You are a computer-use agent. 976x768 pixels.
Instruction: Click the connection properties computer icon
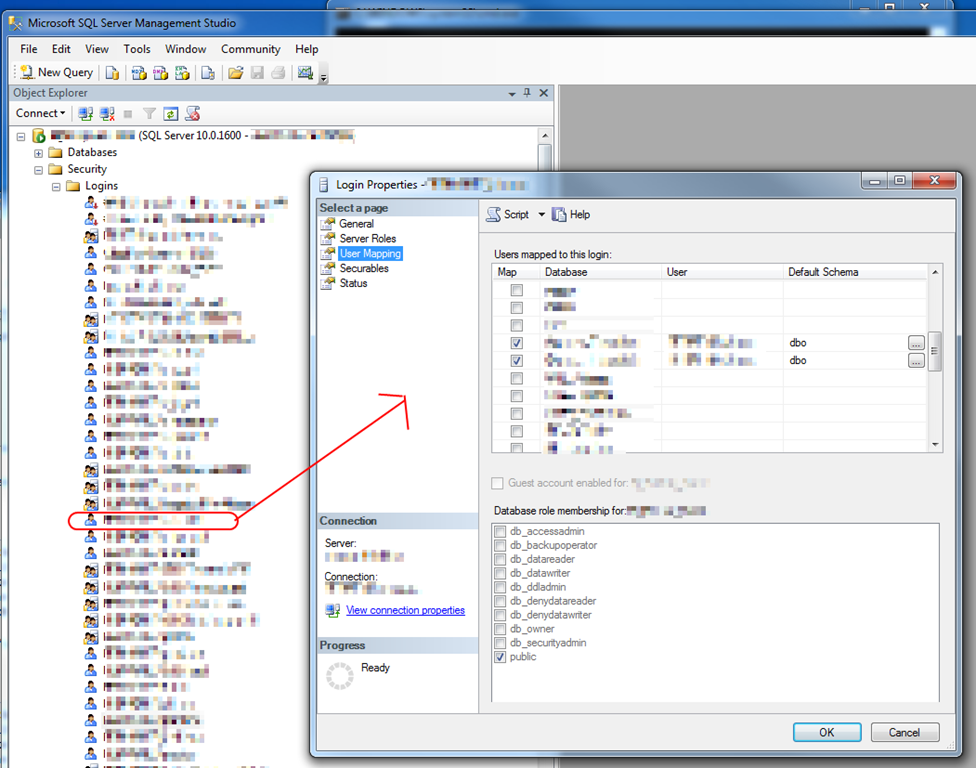click(x=332, y=611)
